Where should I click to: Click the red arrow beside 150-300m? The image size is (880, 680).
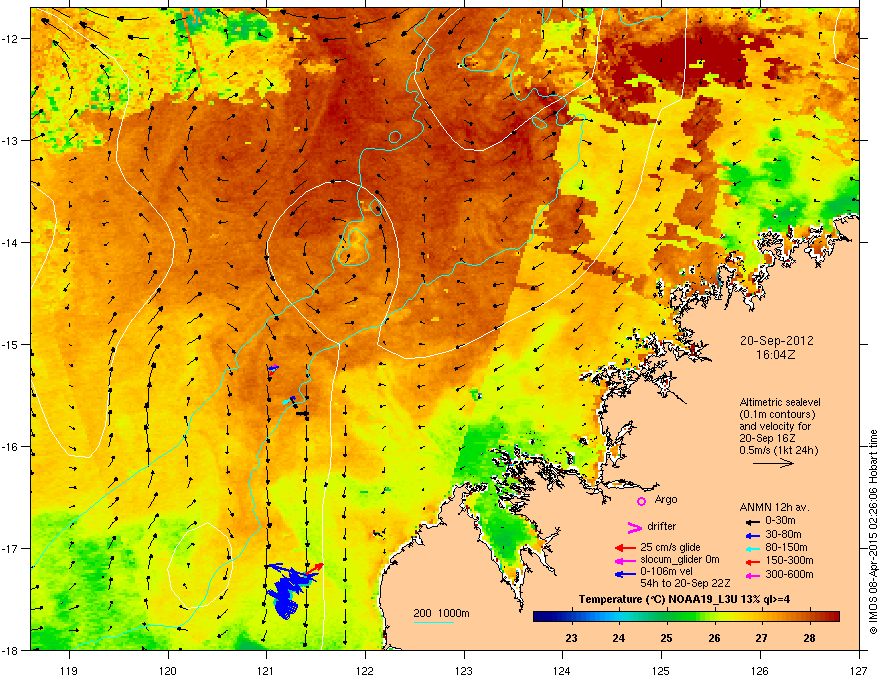tap(751, 562)
